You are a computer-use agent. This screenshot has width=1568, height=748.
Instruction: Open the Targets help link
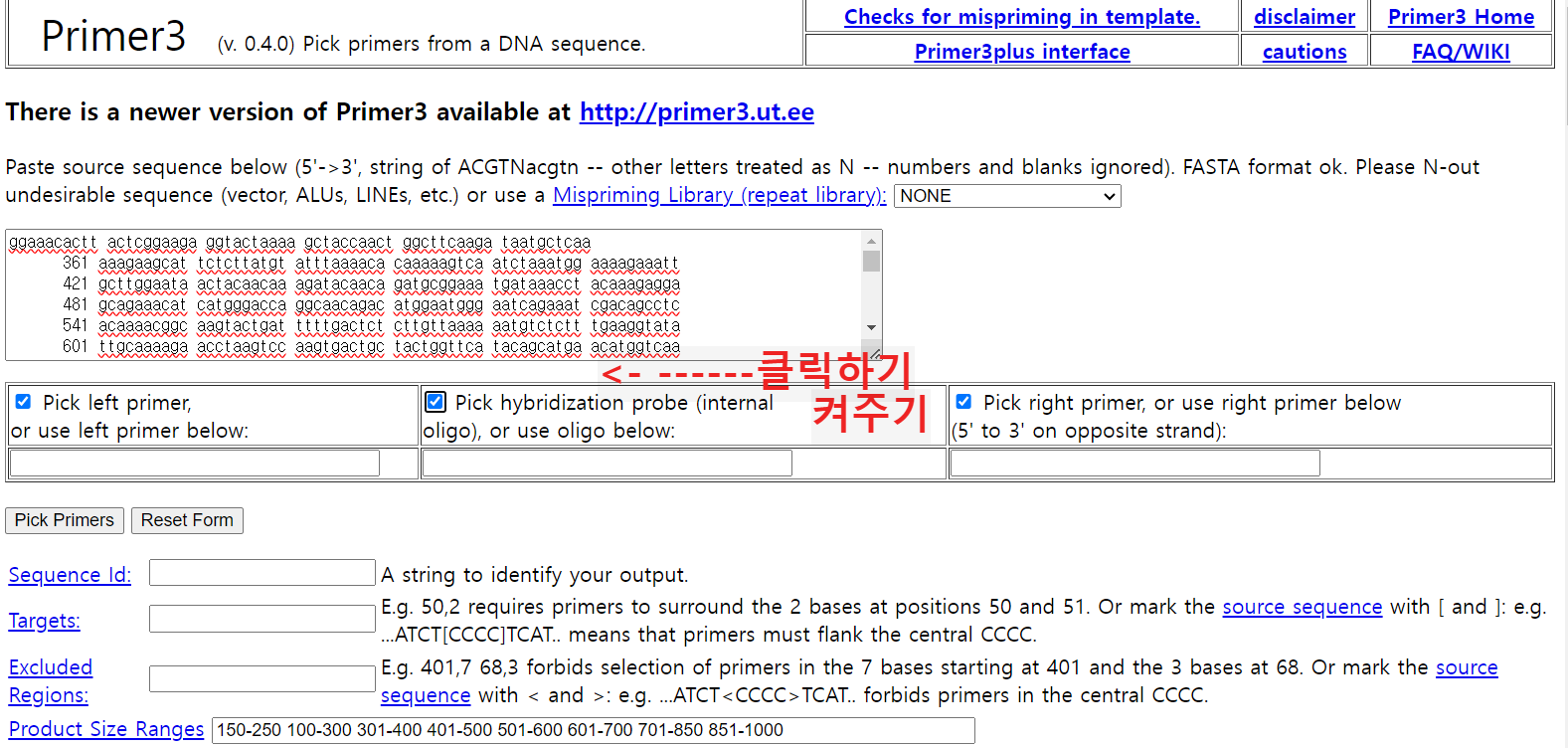click(x=44, y=621)
